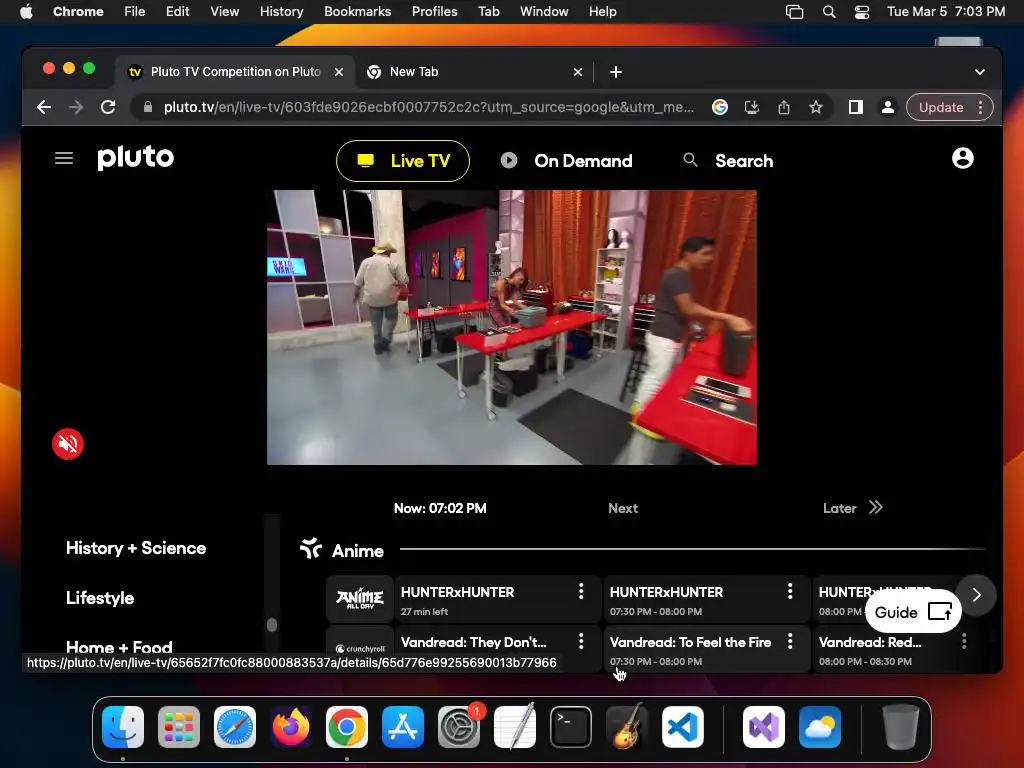Switch to Live TV
1024x768 pixels.
point(403,161)
